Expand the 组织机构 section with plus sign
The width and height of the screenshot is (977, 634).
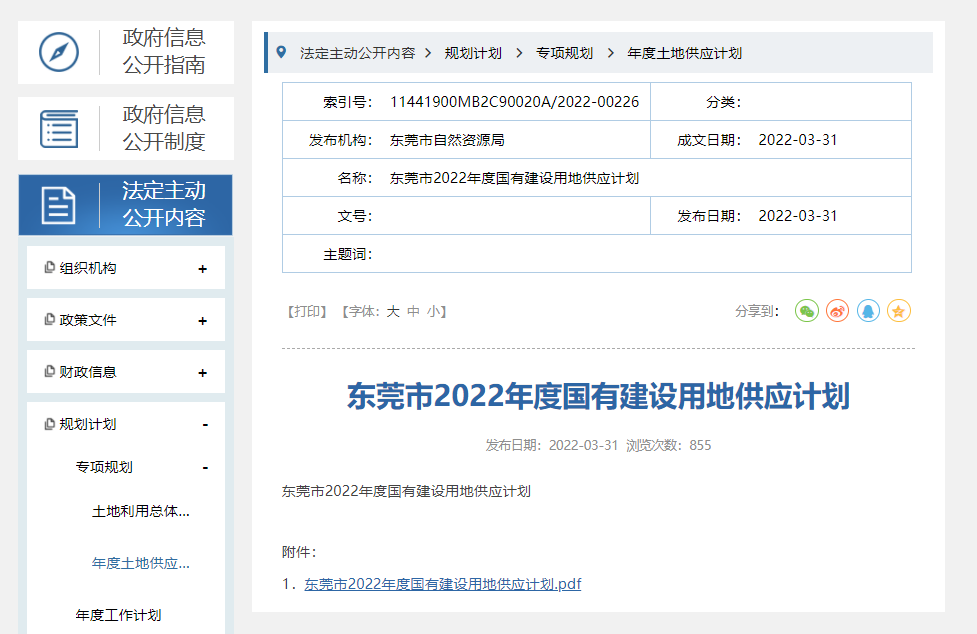pyautogui.click(x=203, y=269)
